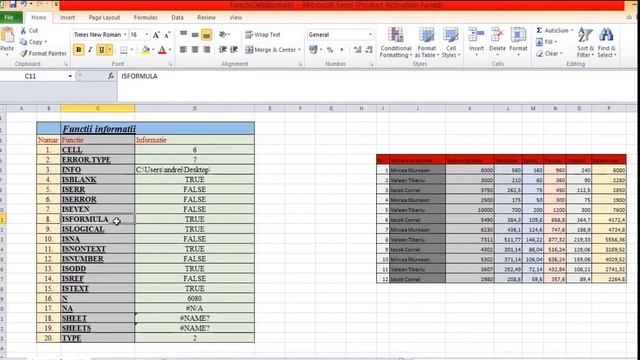Switch to the Insert tab
Viewport: 640px width, 360px height.
pos(67,18)
